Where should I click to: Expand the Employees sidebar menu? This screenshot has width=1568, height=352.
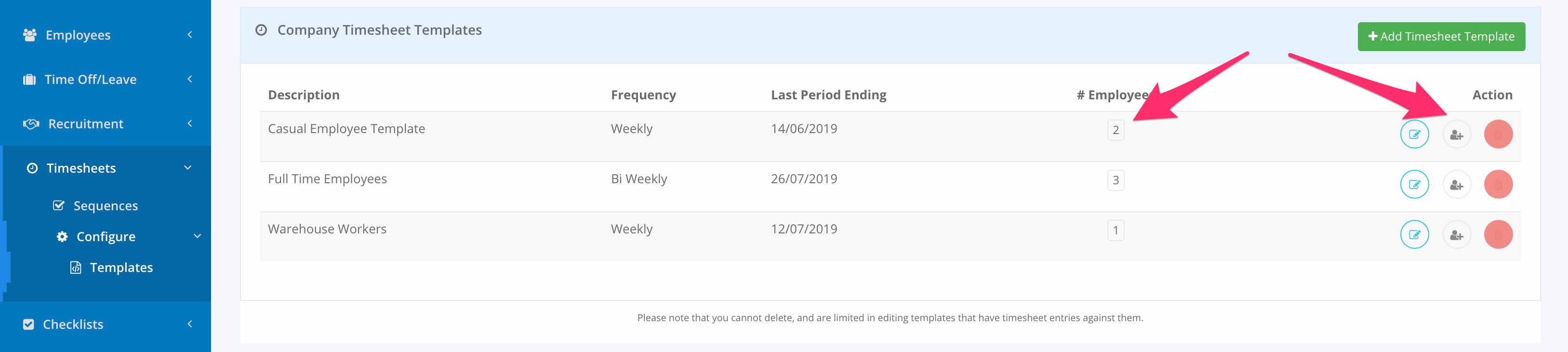106,35
